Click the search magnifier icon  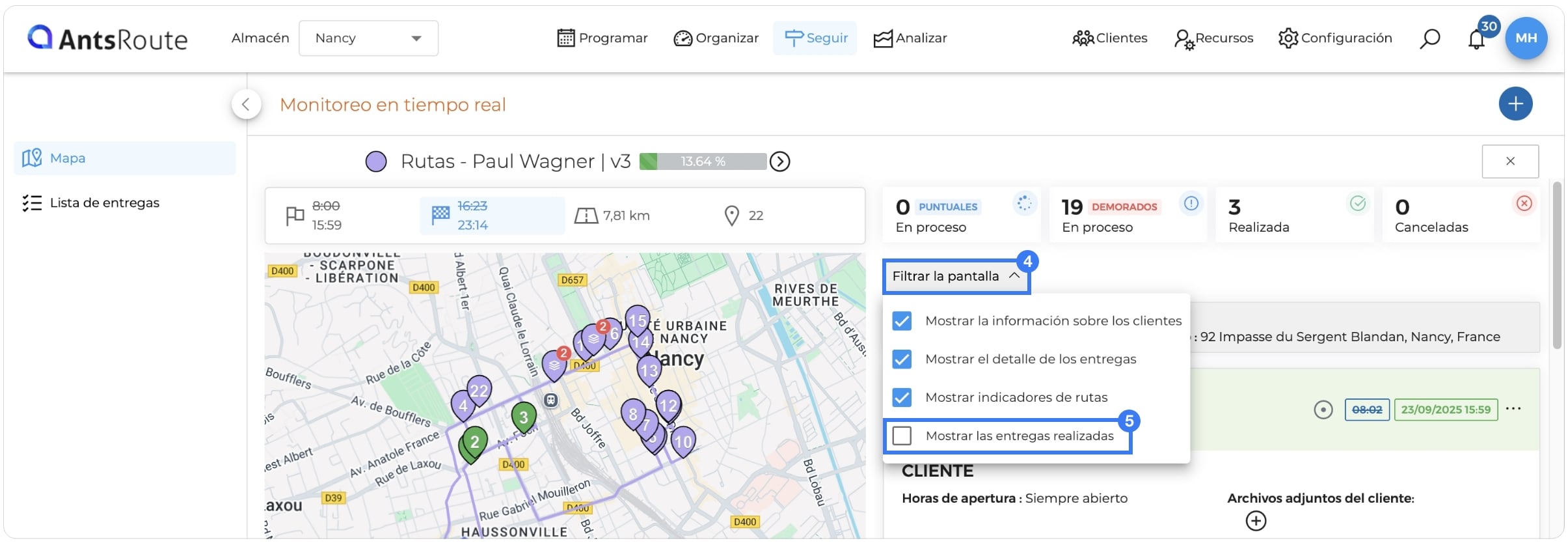pyautogui.click(x=1429, y=39)
